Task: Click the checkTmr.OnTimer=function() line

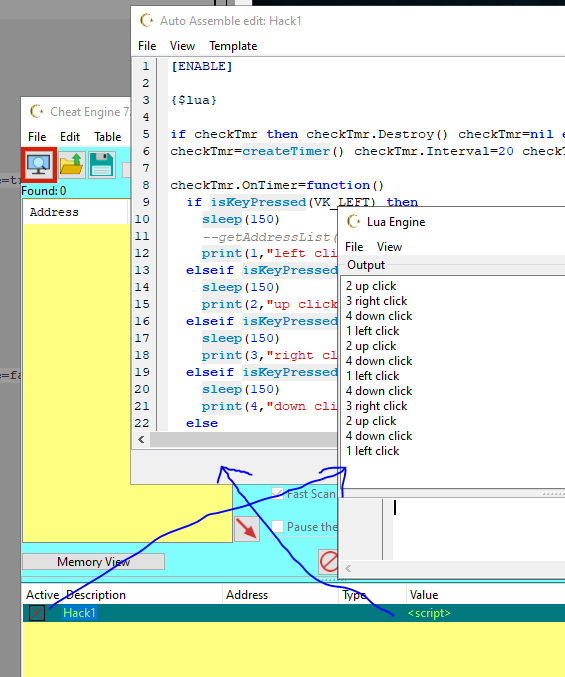Action: pyautogui.click(x=277, y=185)
